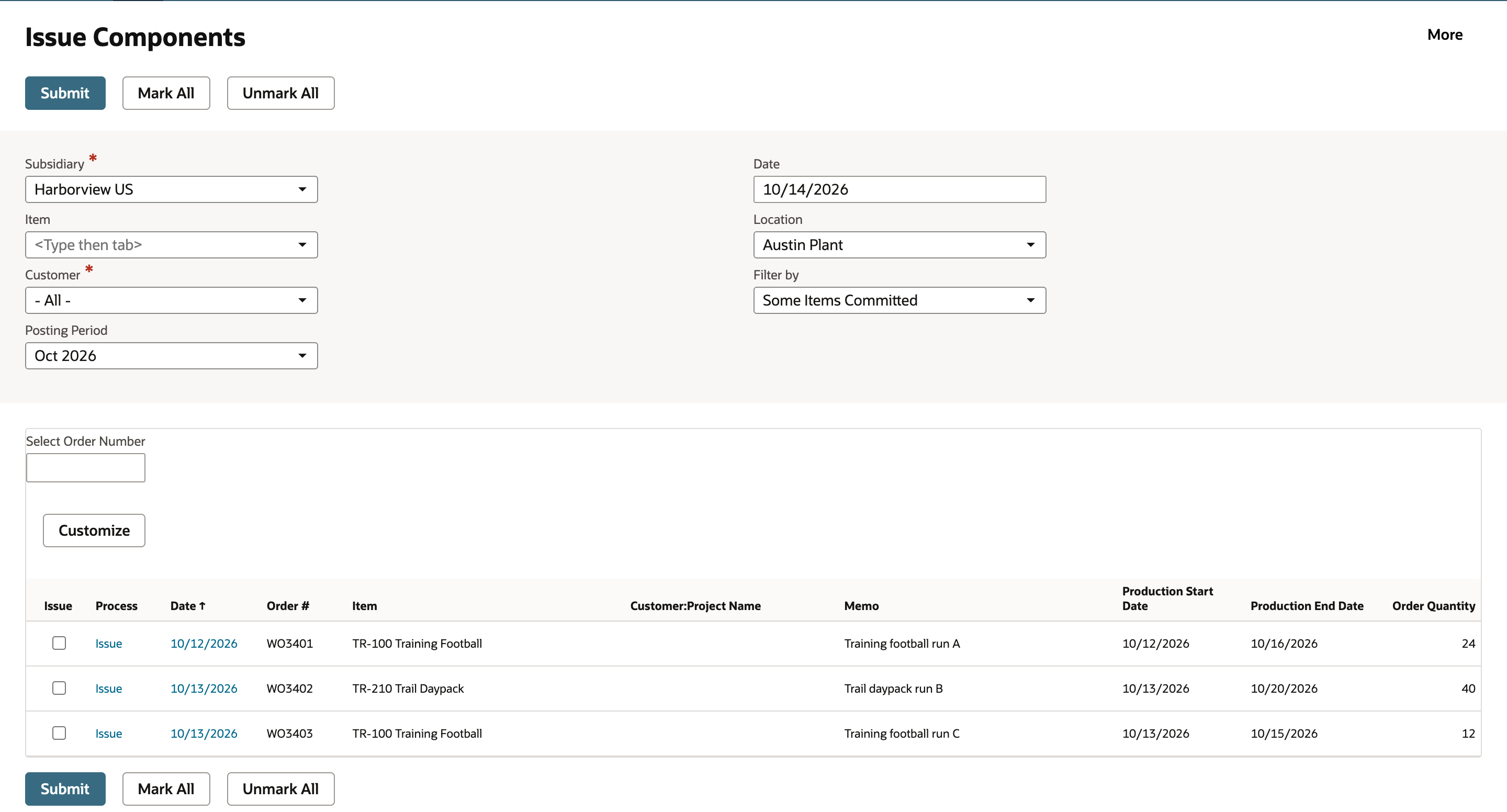
Task: Click the Customer:Project Name column header
Action: click(x=695, y=606)
